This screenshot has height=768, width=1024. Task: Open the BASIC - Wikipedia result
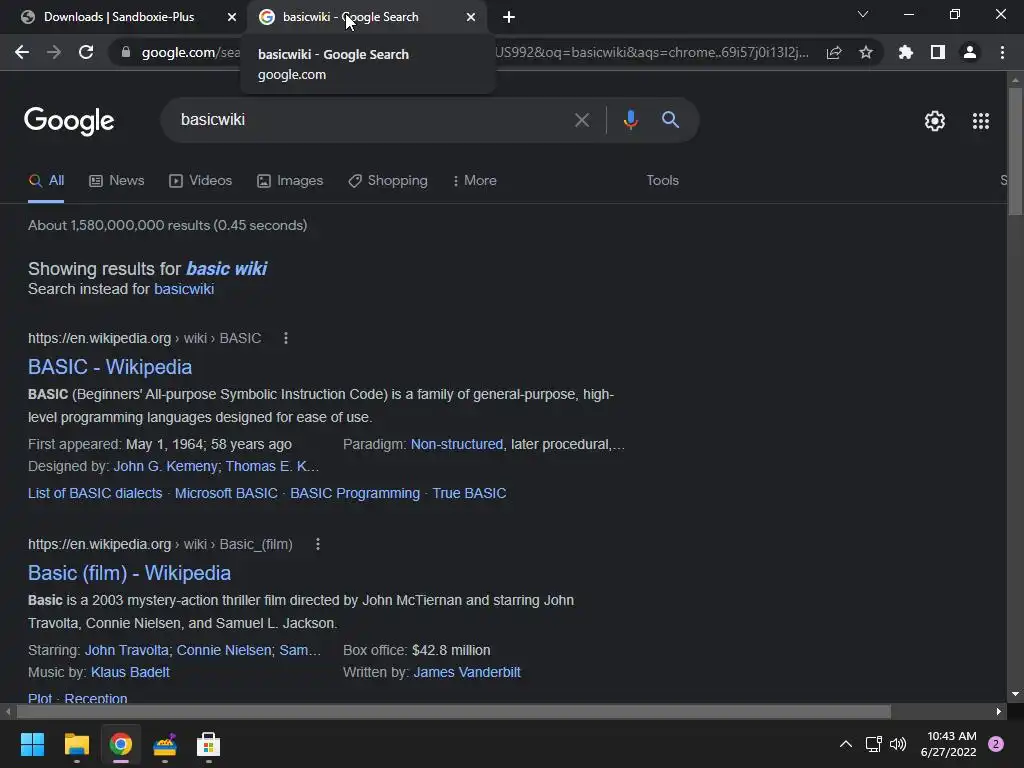(x=110, y=367)
